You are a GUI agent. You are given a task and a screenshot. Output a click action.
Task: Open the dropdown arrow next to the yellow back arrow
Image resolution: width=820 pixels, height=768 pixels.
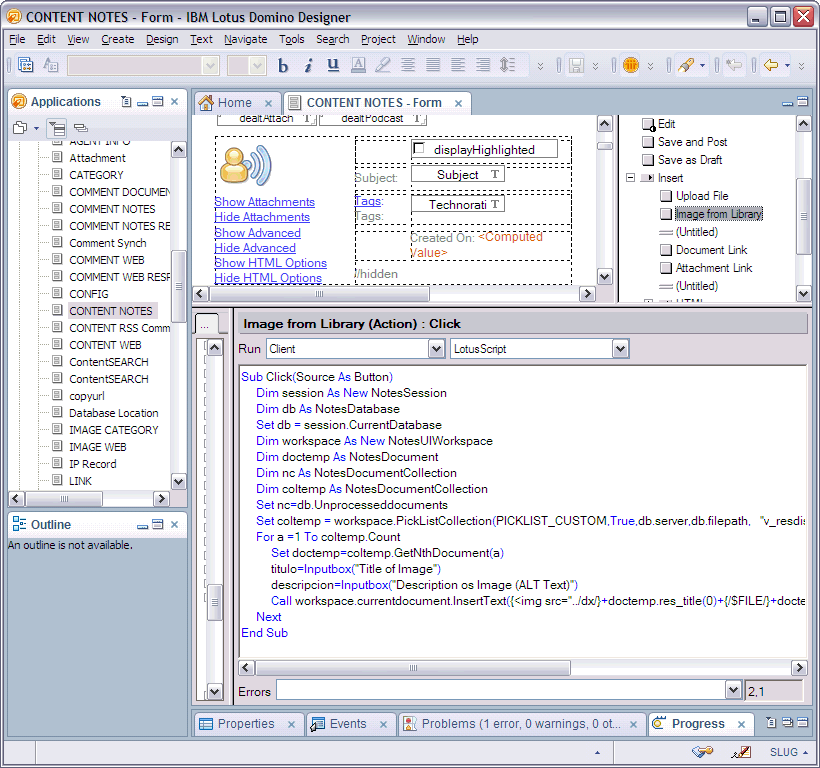787,66
